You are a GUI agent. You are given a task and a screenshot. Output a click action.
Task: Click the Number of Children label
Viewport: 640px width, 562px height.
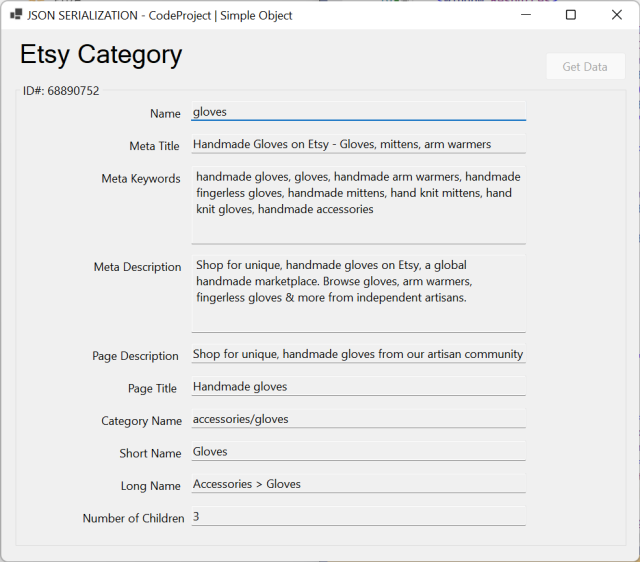tap(133, 518)
